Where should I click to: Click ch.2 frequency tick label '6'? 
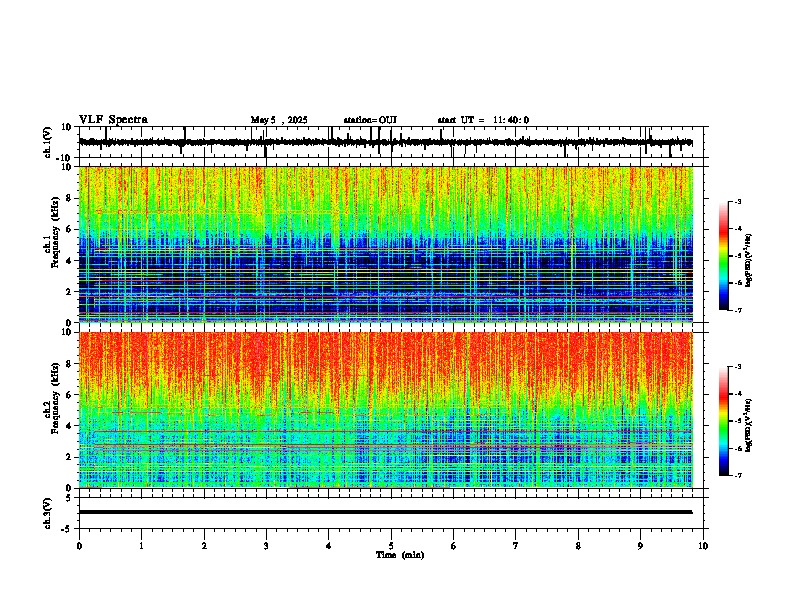click(x=70, y=395)
